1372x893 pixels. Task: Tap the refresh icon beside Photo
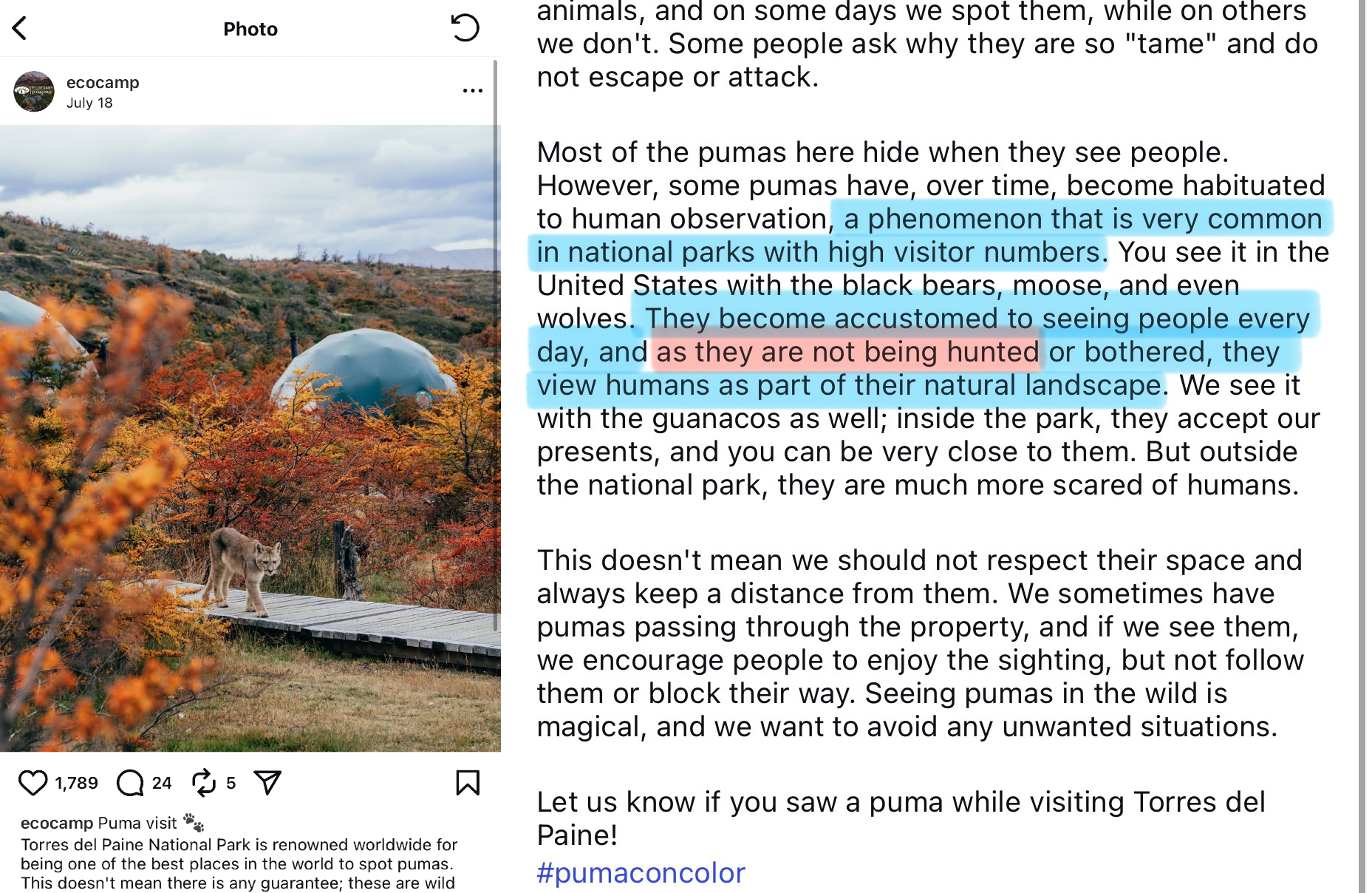click(x=465, y=28)
